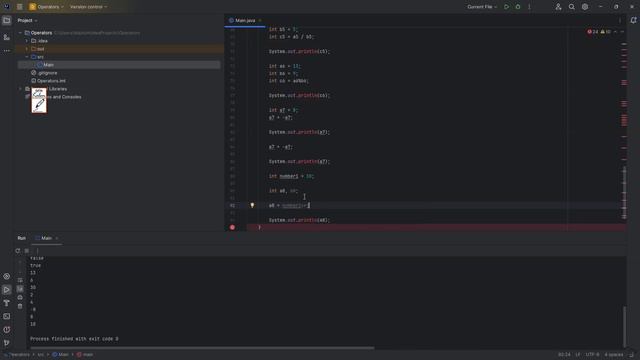Click the UTF-8 encoding status
The width and height of the screenshot is (640, 360).
[592, 355]
